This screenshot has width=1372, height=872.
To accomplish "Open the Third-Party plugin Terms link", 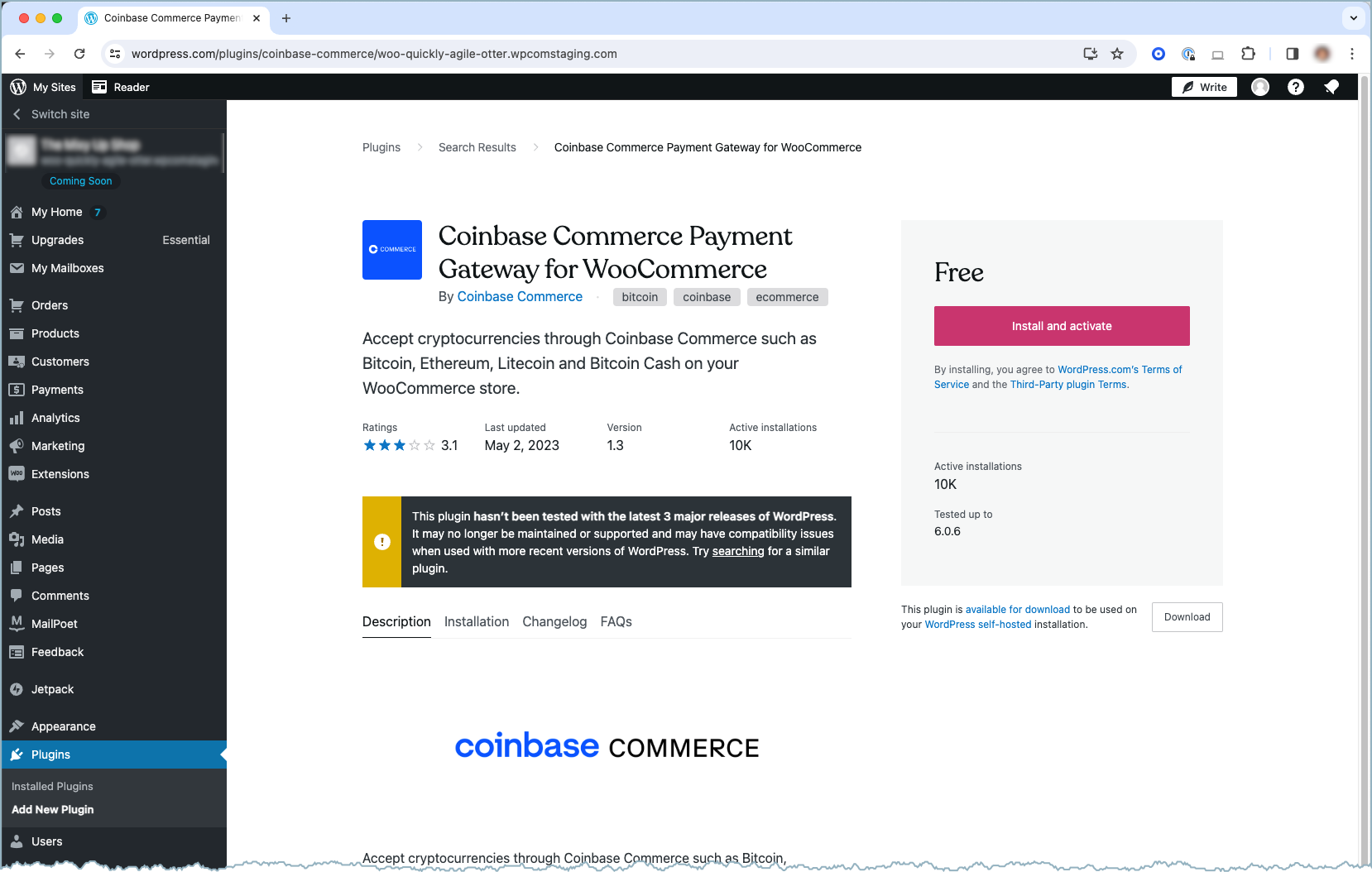I will (1068, 385).
